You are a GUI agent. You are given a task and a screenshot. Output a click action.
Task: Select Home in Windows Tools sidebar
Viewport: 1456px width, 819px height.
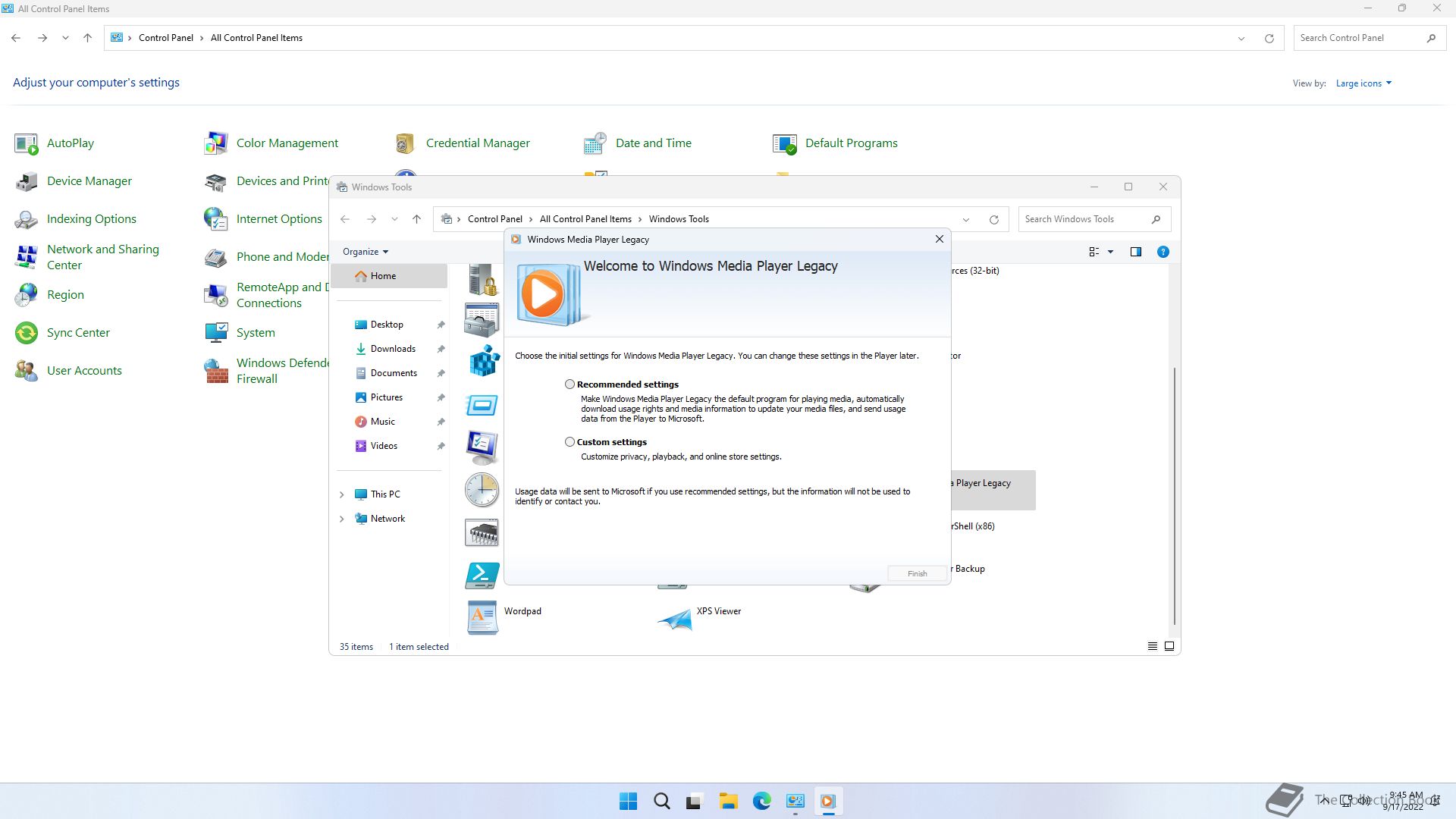click(x=389, y=276)
